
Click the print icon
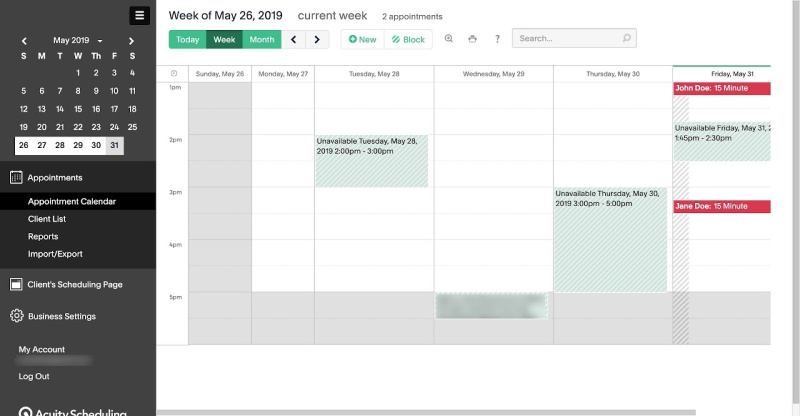point(472,39)
